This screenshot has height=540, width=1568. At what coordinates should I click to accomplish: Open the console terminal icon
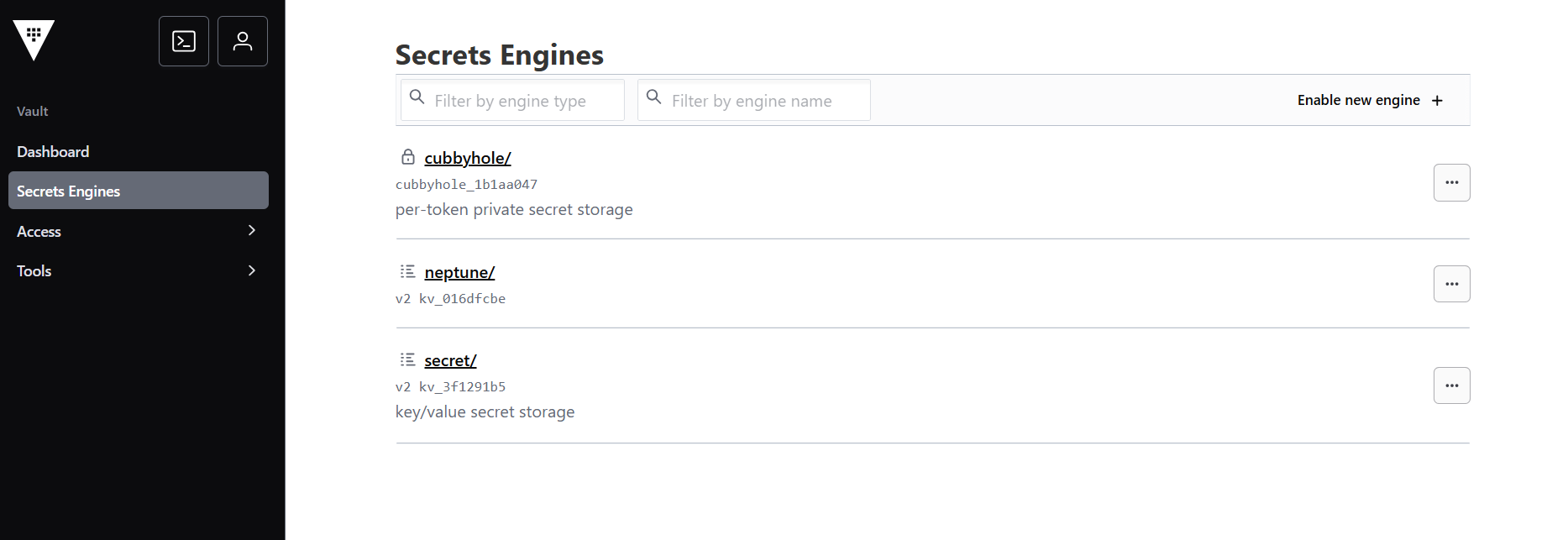184,41
